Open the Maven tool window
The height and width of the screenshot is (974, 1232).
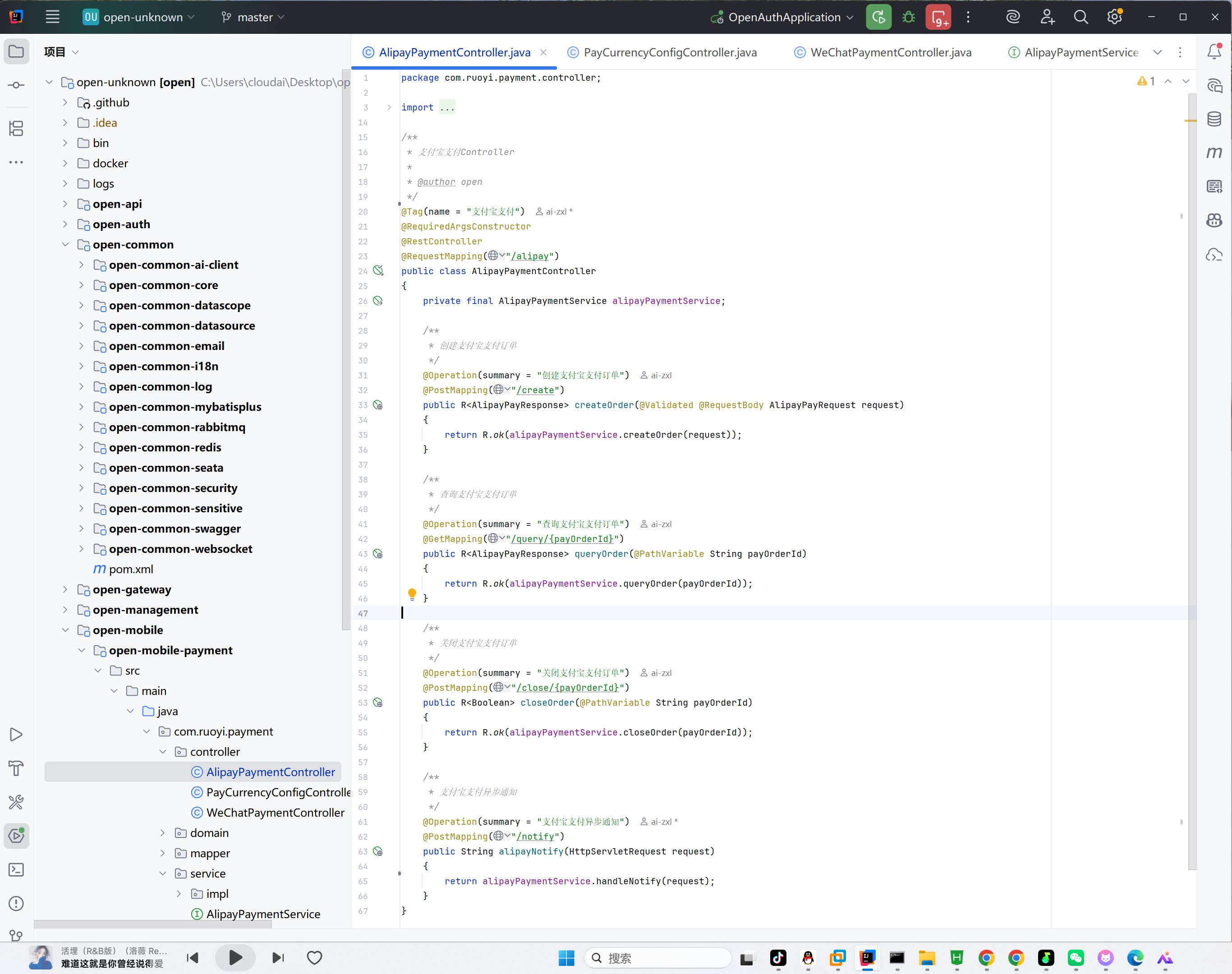[1214, 152]
